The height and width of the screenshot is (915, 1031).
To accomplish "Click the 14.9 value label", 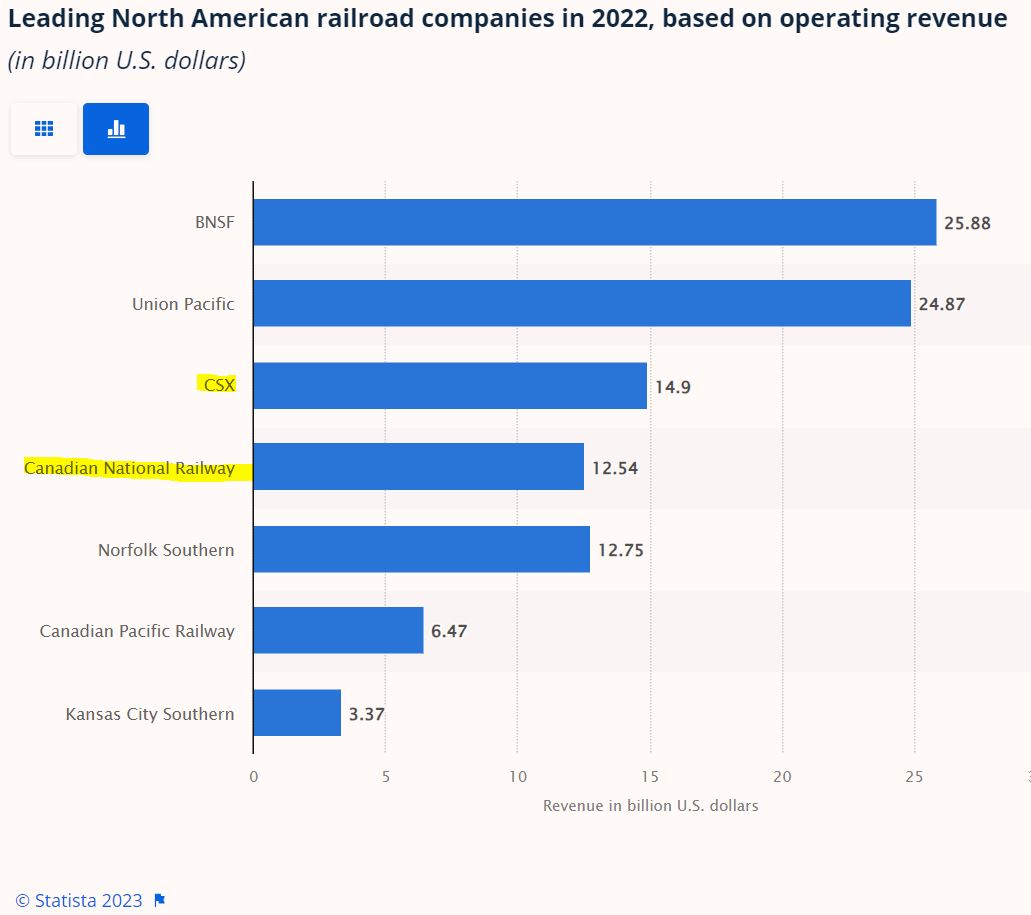I will [673, 387].
